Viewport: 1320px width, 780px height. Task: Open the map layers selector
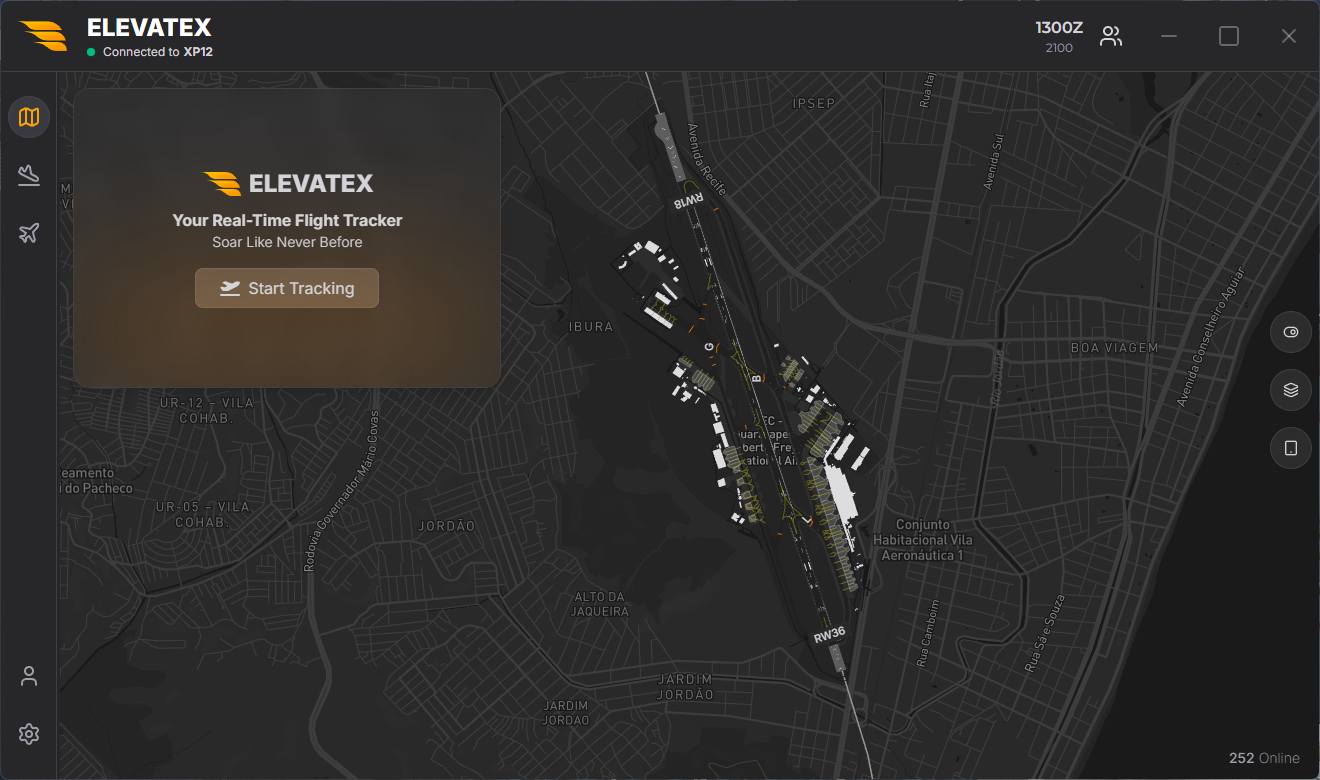point(1291,390)
